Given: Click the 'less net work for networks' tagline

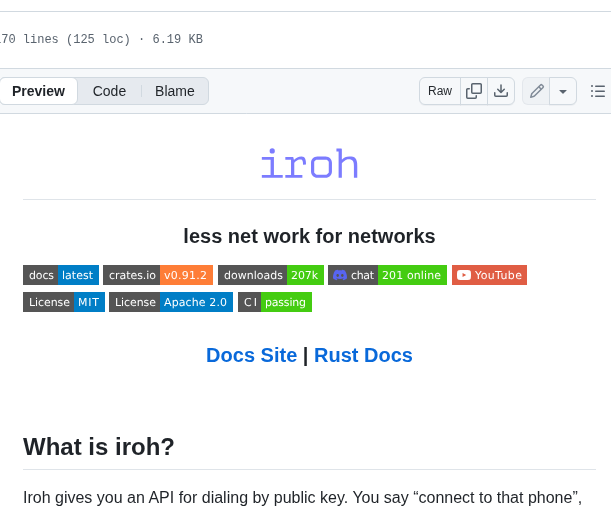Looking at the screenshot, I should pyautogui.click(x=309, y=236).
